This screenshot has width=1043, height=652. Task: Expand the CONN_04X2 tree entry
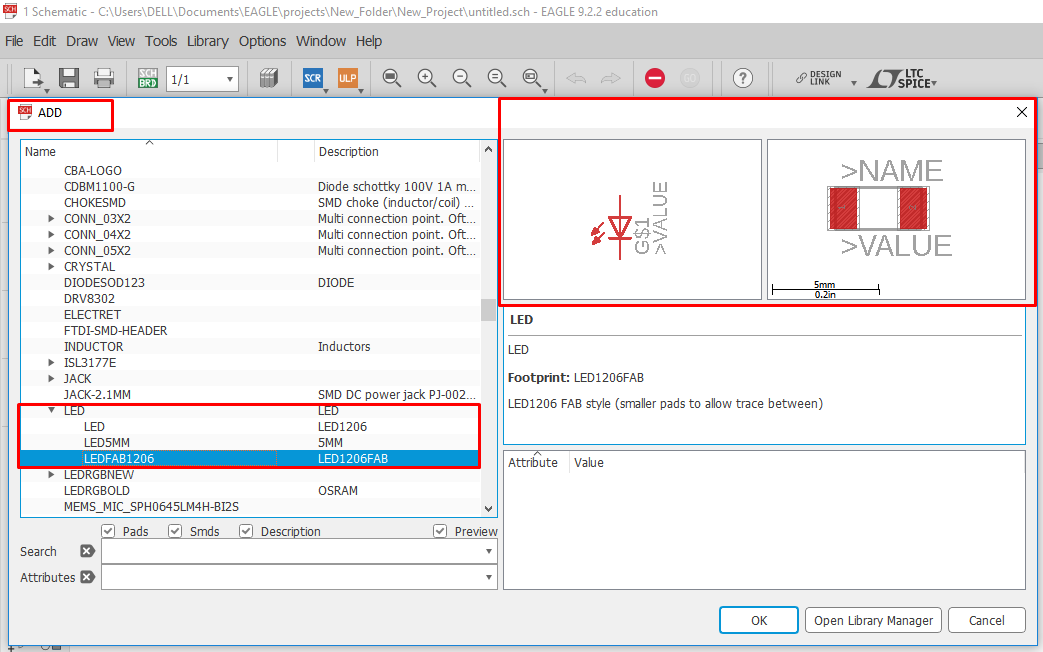tap(51, 234)
